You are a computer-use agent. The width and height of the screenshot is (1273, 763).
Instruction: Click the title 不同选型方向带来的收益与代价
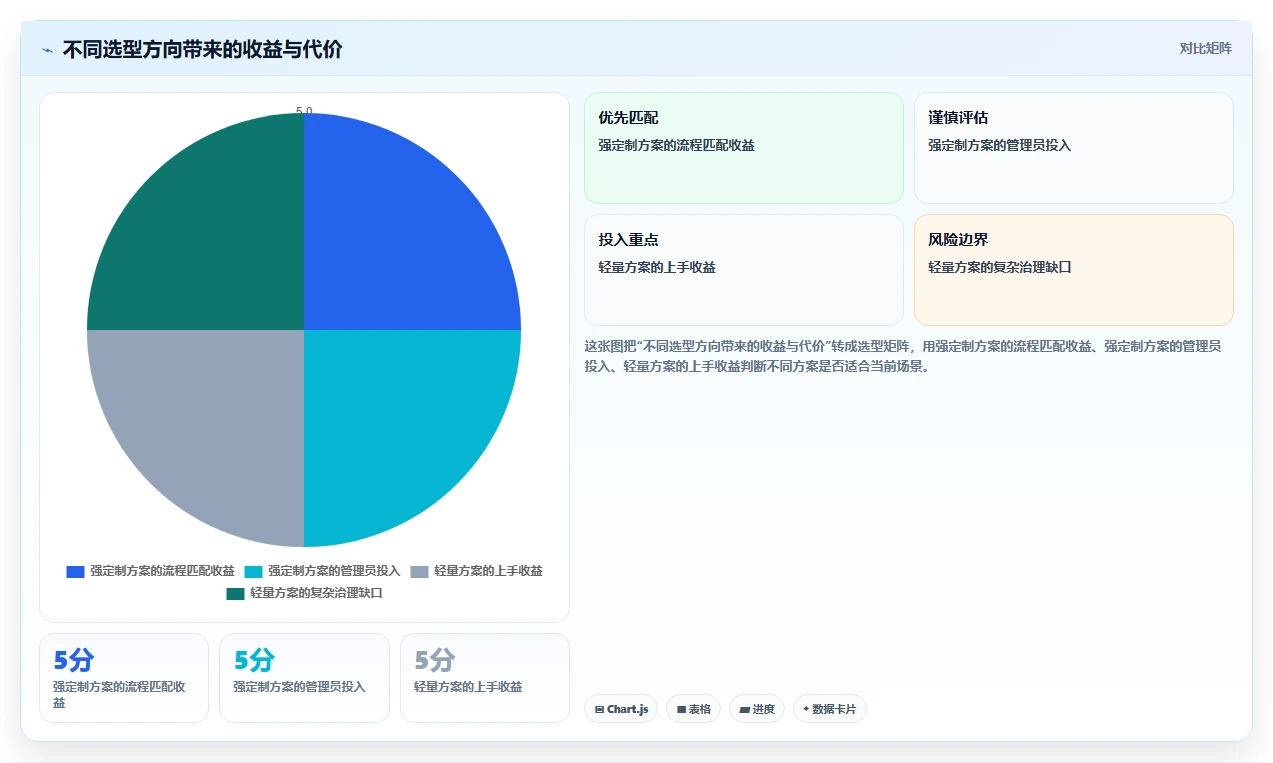point(202,49)
